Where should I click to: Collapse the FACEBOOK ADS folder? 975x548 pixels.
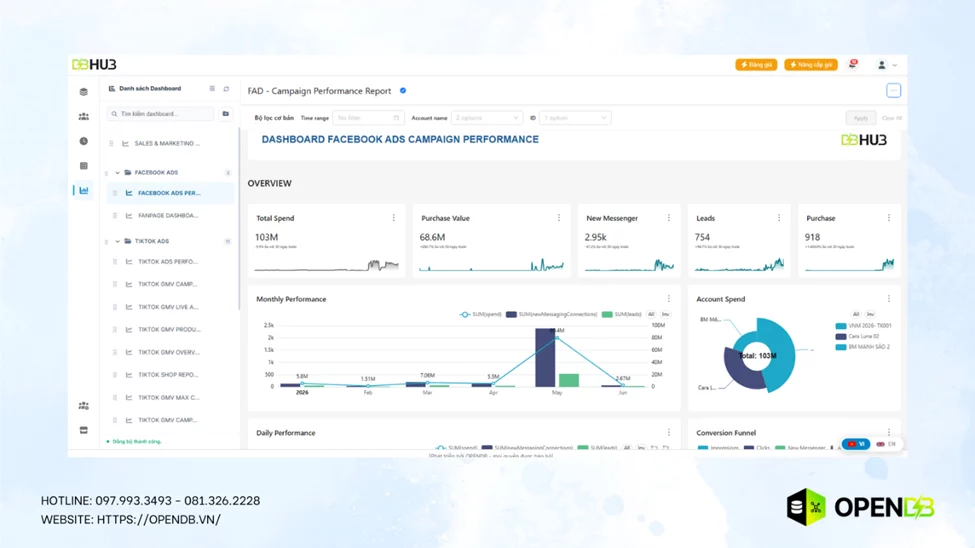coord(118,172)
